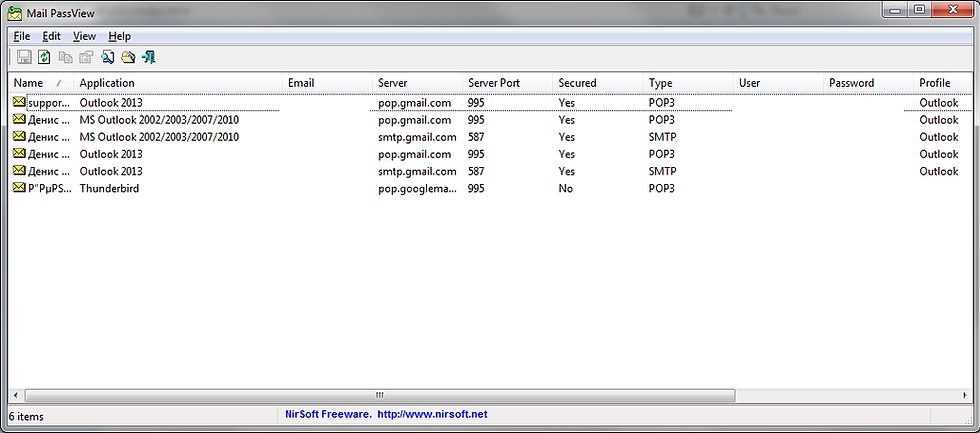This screenshot has width=980, height=433.
Task: Click the envelope icon of the suppor... row
Action: click(19, 102)
